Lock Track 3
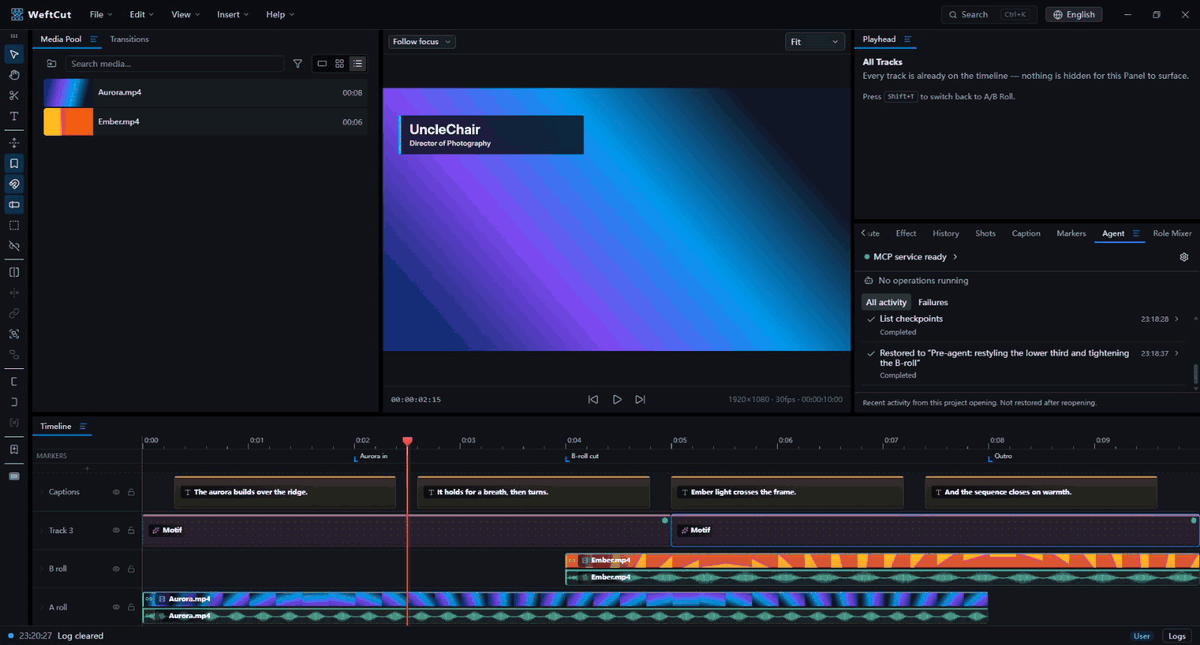 (x=131, y=530)
